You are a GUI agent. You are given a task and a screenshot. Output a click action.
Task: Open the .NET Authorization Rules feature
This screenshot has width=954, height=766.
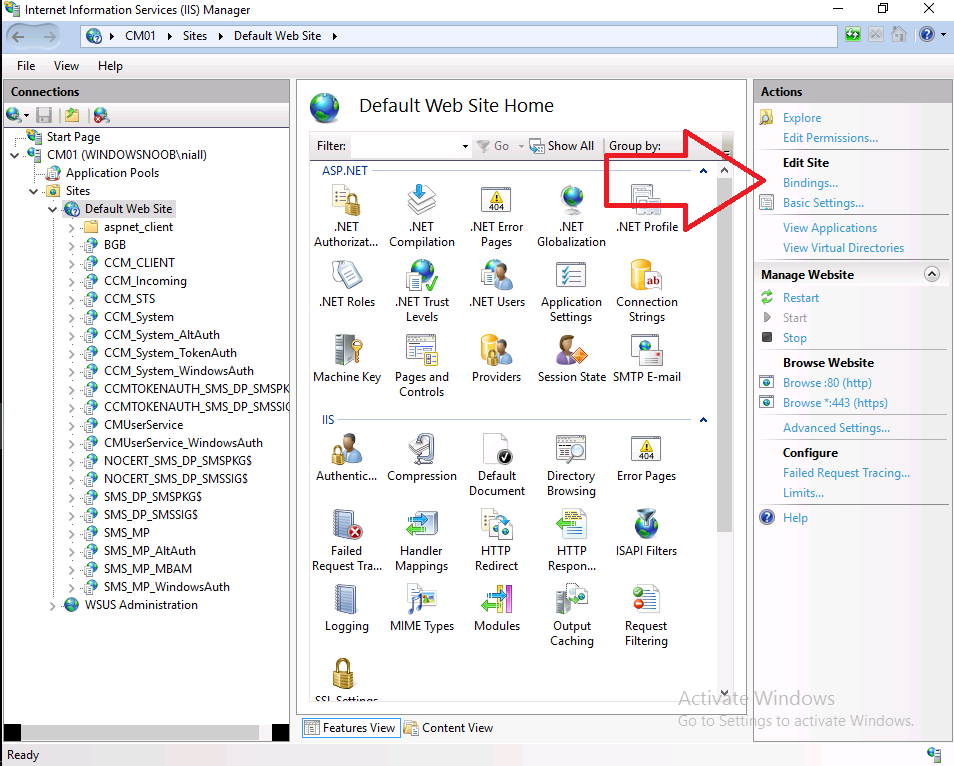pos(346,216)
